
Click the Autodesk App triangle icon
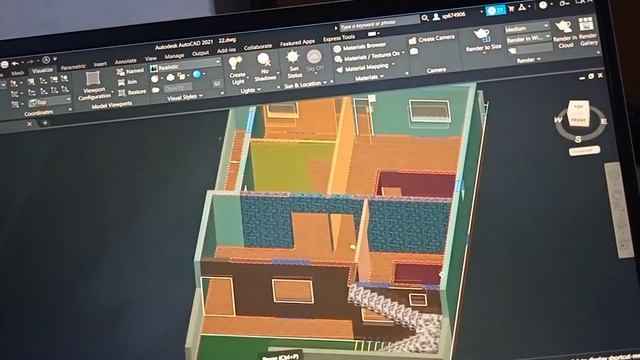point(522,7)
